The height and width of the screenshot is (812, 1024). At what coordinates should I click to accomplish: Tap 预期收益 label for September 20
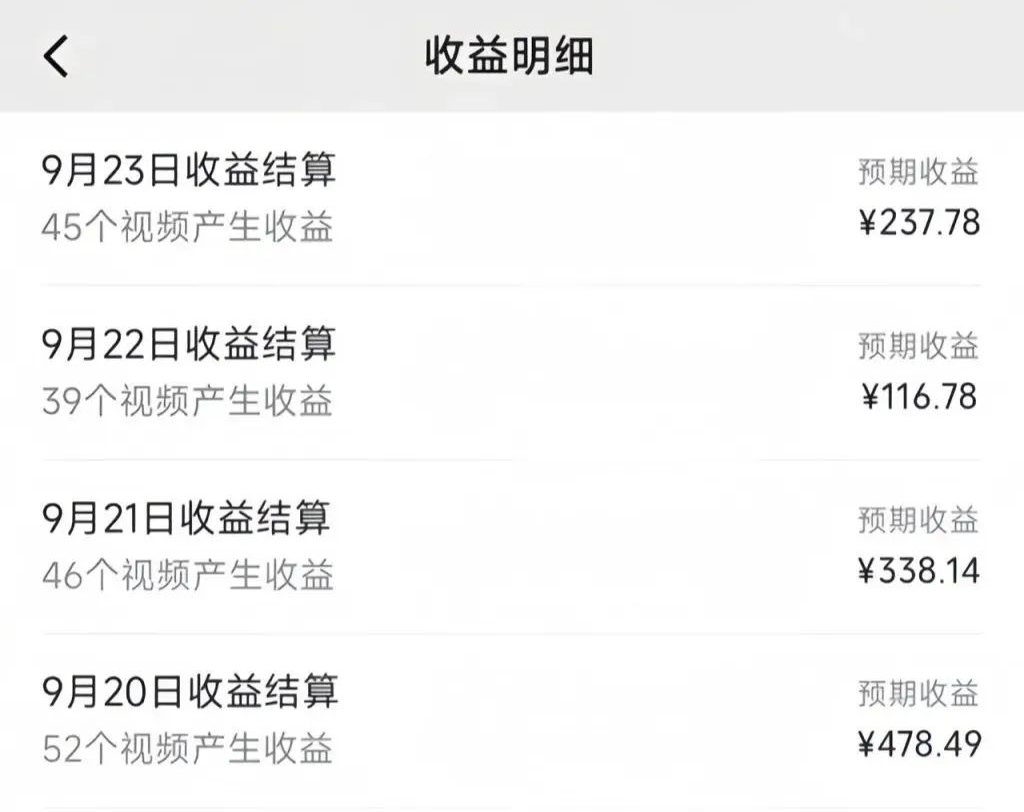tap(918, 693)
